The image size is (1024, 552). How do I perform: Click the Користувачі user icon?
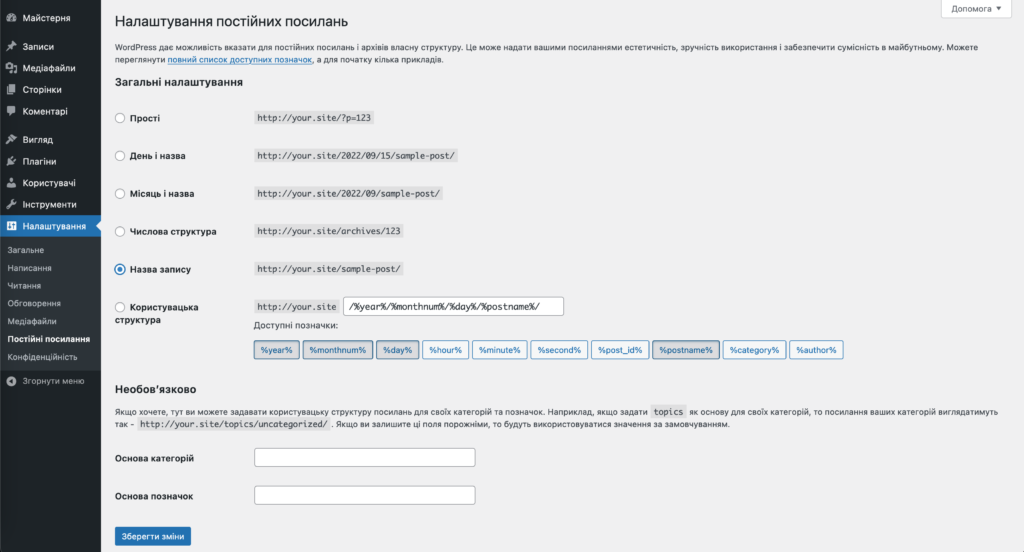click(11, 183)
